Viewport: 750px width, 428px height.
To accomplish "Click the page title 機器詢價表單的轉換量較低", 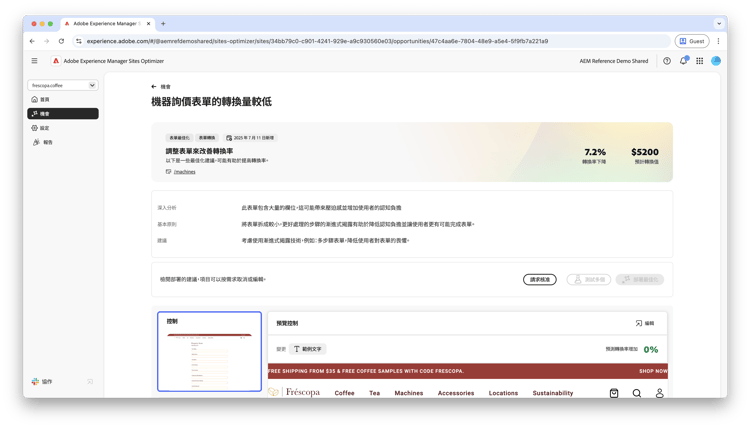I will [211, 101].
